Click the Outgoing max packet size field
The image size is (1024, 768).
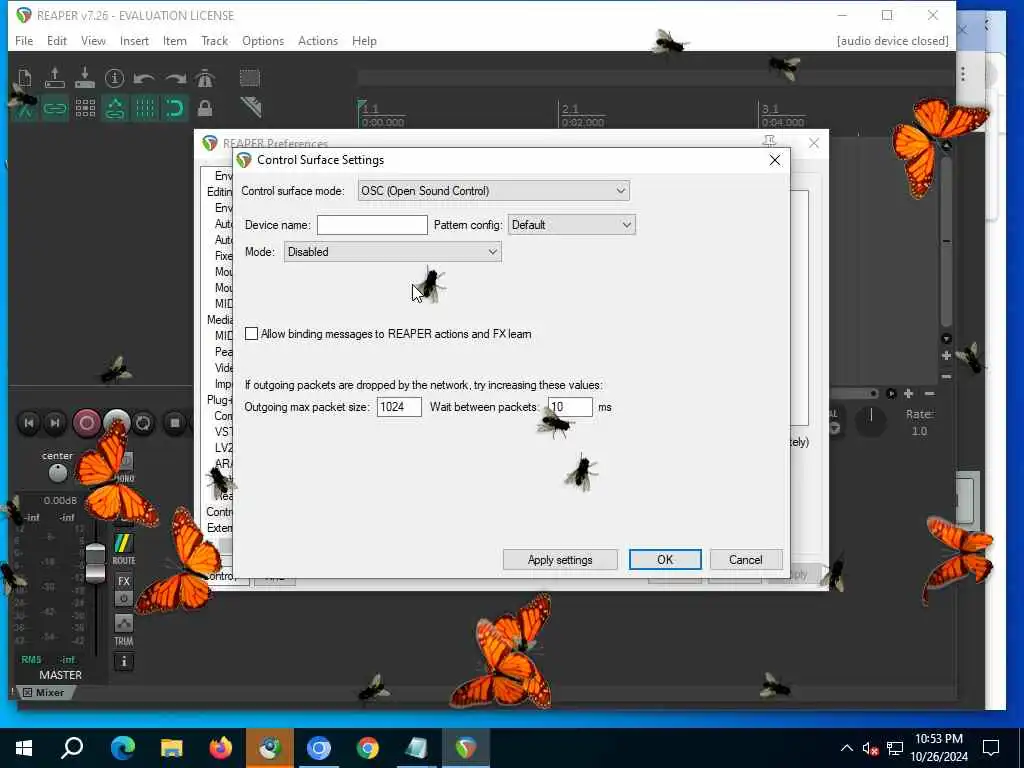(x=399, y=407)
